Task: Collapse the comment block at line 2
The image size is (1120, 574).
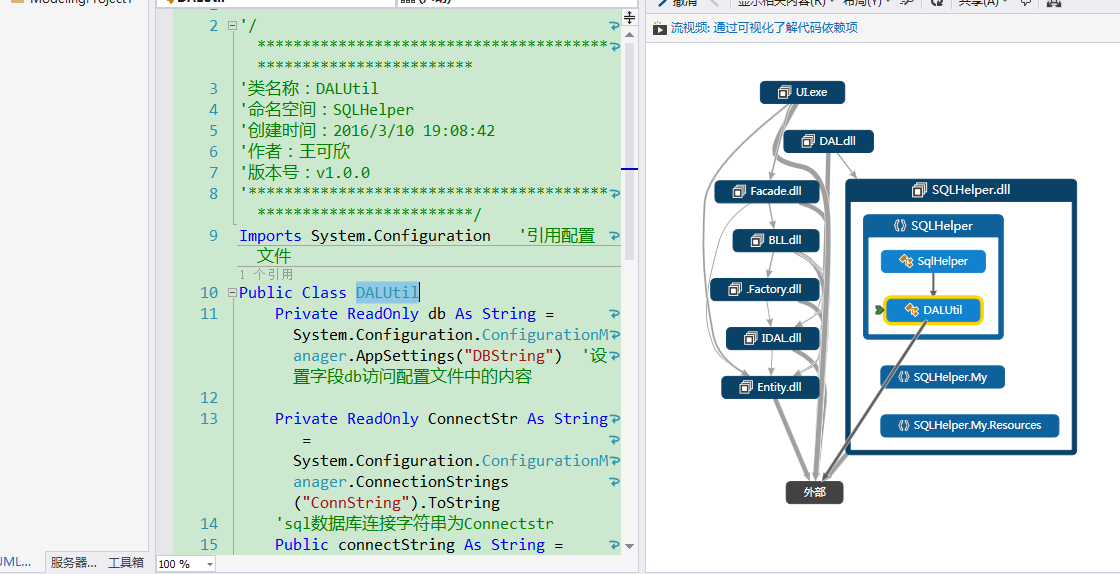Action: coord(232,26)
